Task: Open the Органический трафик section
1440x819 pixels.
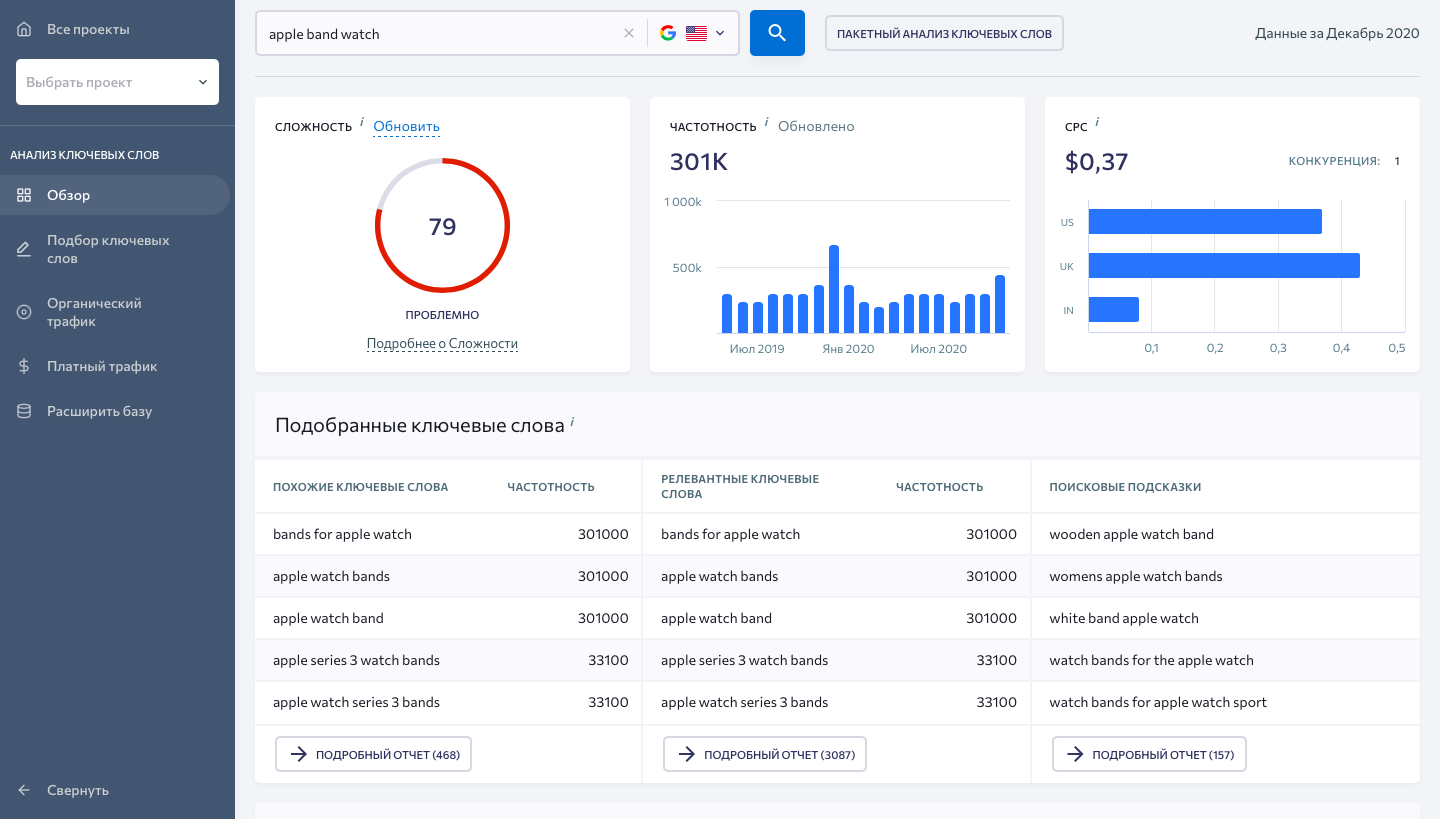Action: tap(94, 312)
